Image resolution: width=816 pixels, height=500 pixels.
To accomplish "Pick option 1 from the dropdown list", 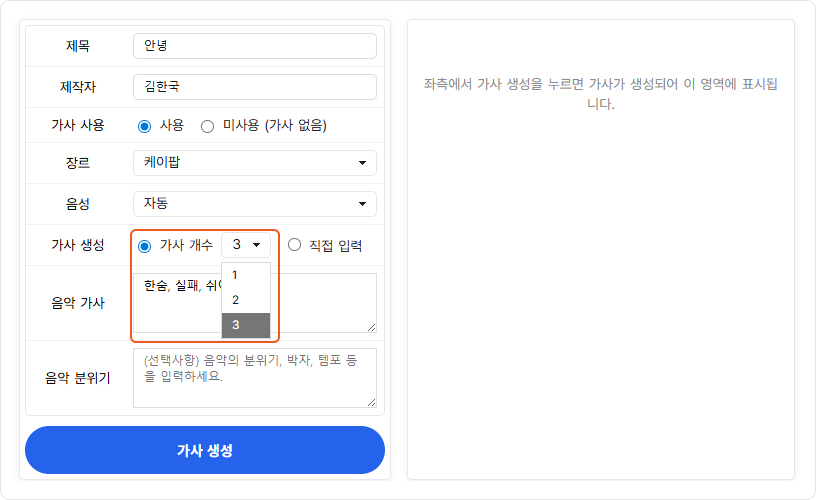I will (x=245, y=275).
